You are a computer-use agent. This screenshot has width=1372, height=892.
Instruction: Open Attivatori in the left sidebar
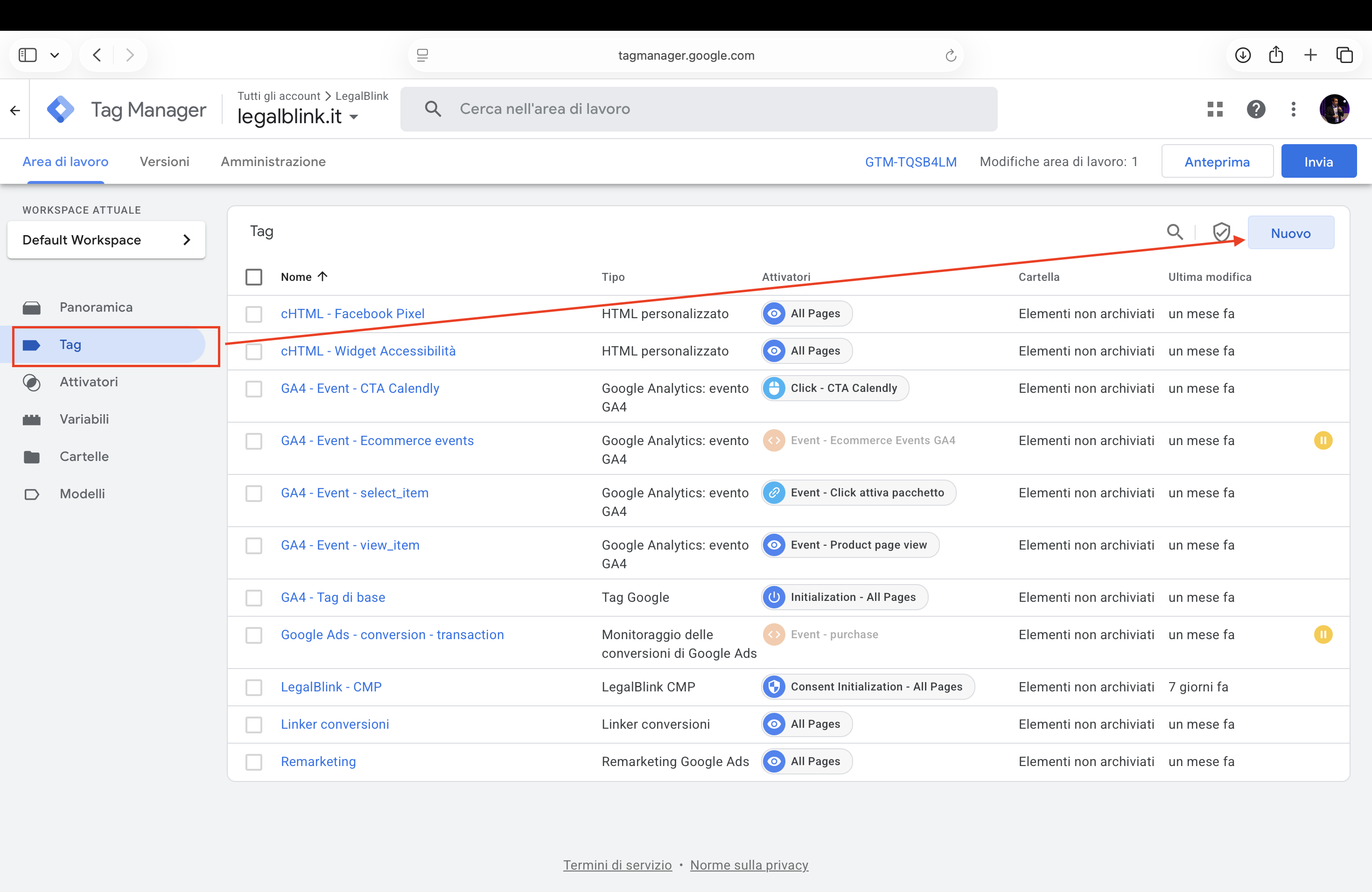[x=88, y=382]
